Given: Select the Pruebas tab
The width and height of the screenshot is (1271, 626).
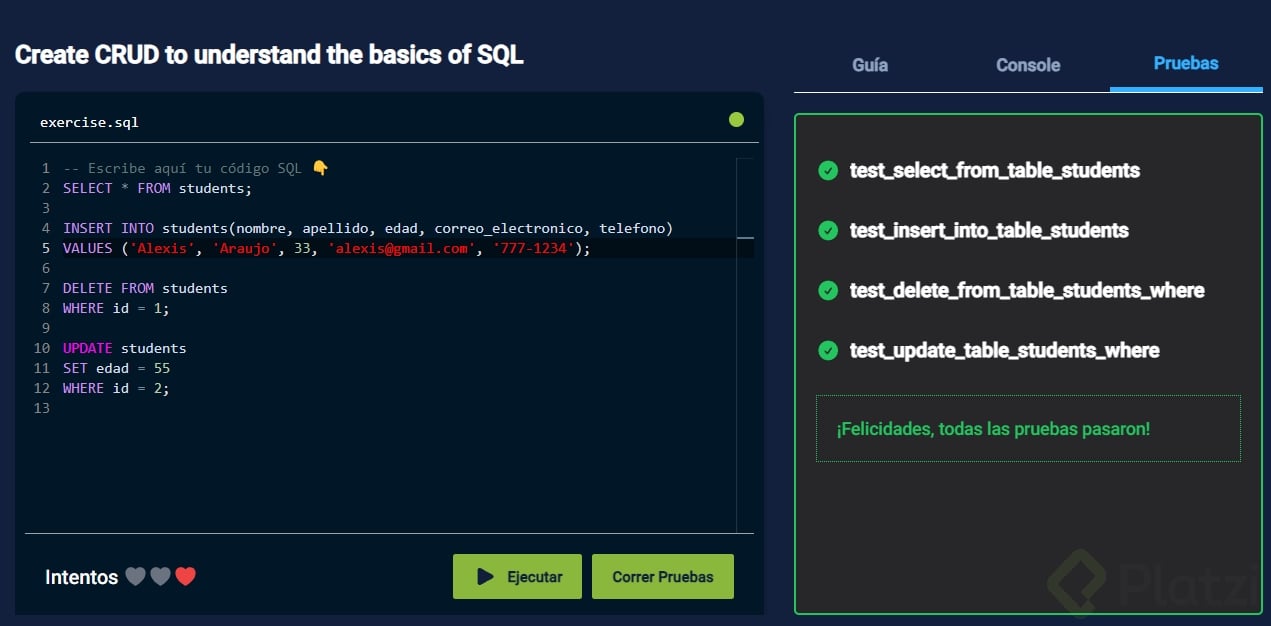Looking at the screenshot, I should [x=1186, y=63].
